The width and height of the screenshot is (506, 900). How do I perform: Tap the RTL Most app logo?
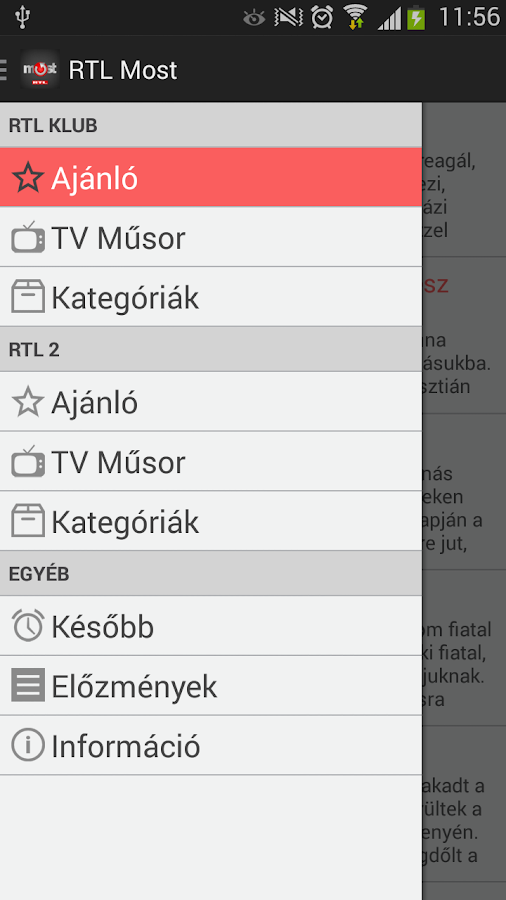pos(40,69)
